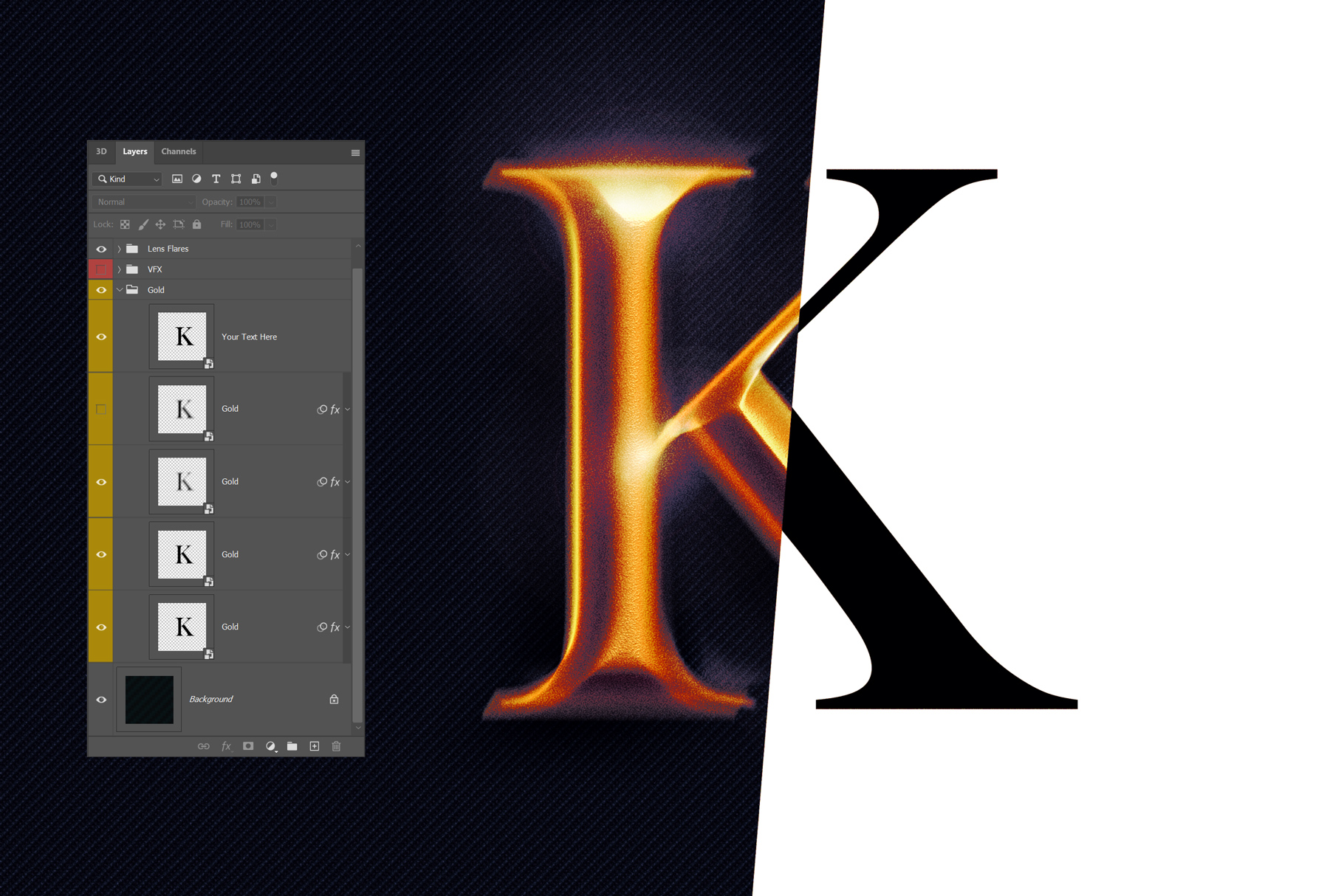Image resolution: width=1344 pixels, height=896 pixels.
Task: Lock position move icon
Action: (160, 224)
